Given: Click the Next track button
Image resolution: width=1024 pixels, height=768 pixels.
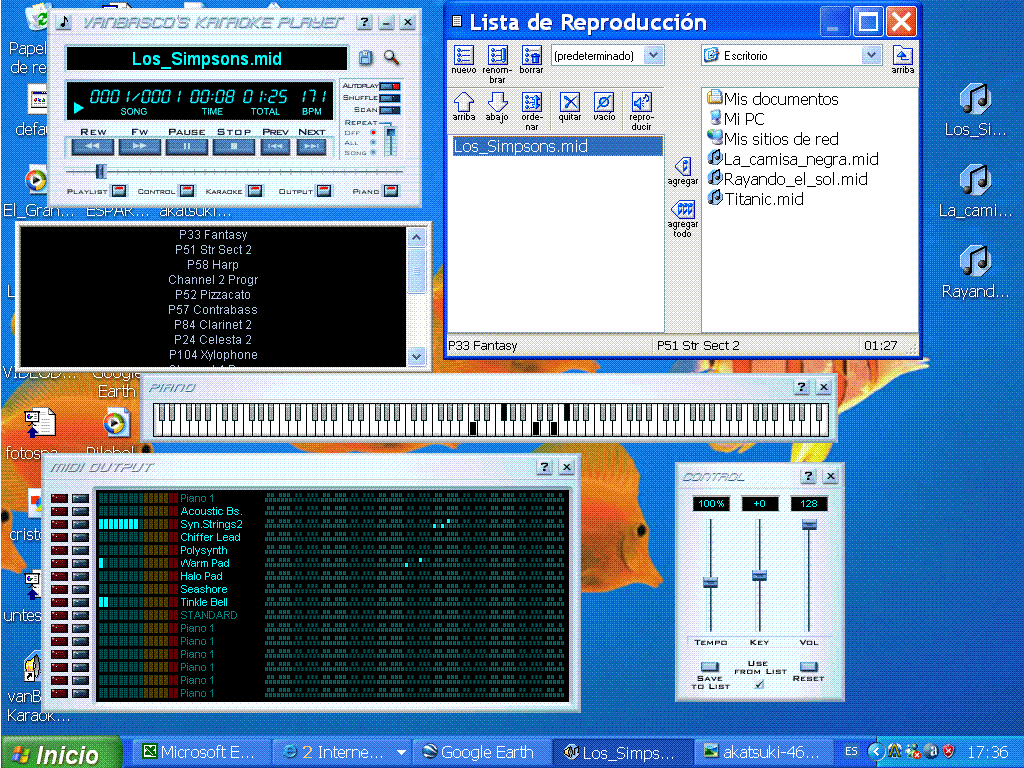Looking at the screenshot, I should click(x=312, y=146).
